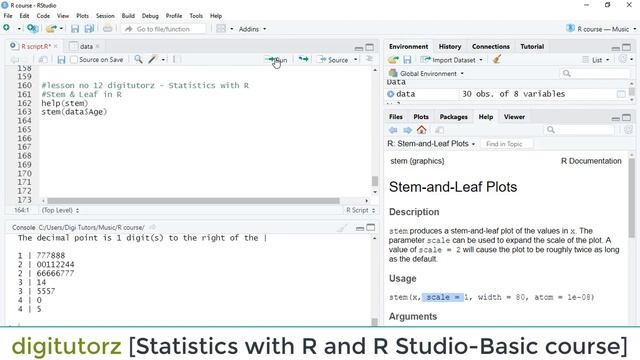This screenshot has height=360, width=640.
Task: Expand the data object blue arrow
Action: (x=391, y=94)
